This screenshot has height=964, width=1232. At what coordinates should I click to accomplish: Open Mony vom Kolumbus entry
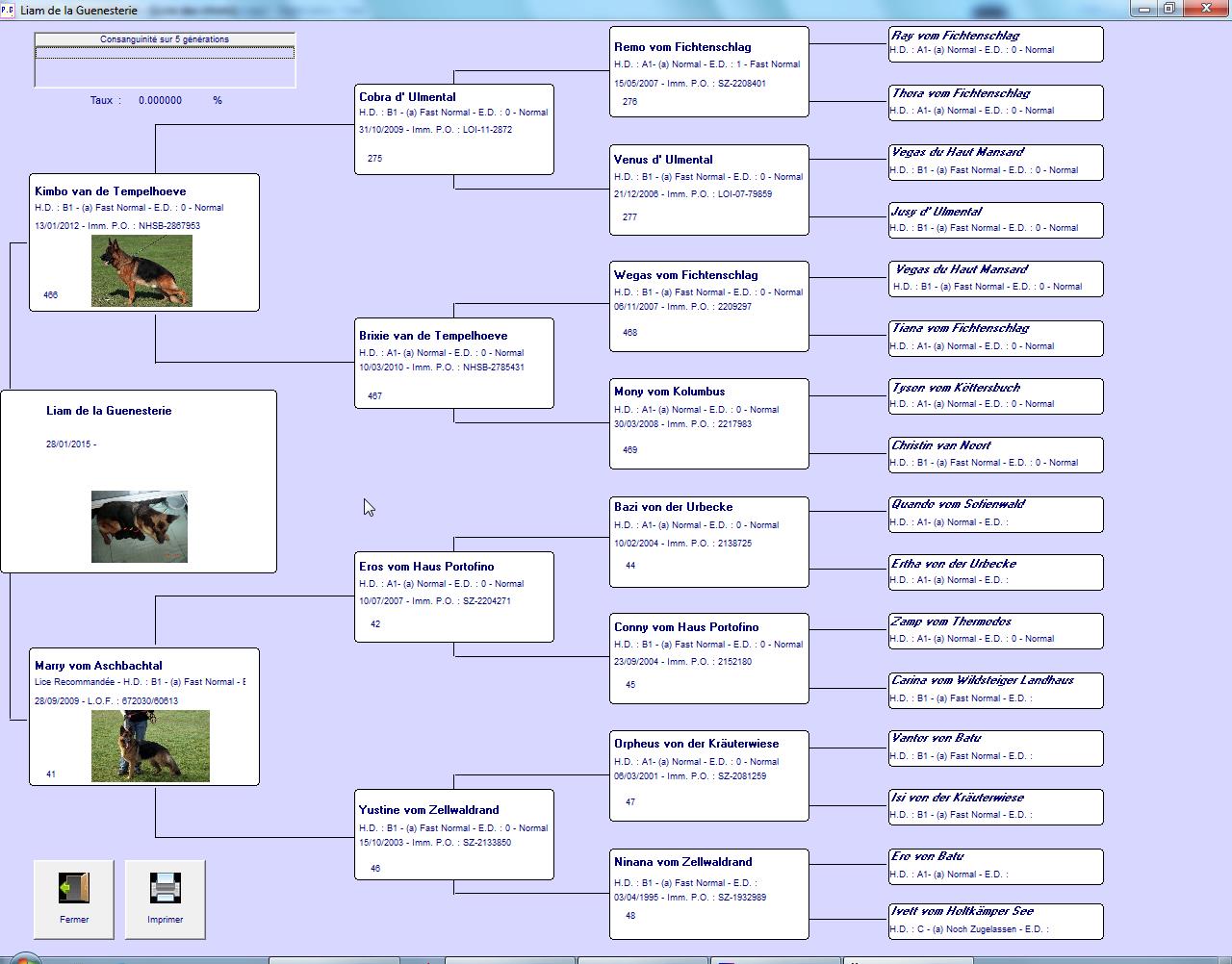click(x=708, y=423)
